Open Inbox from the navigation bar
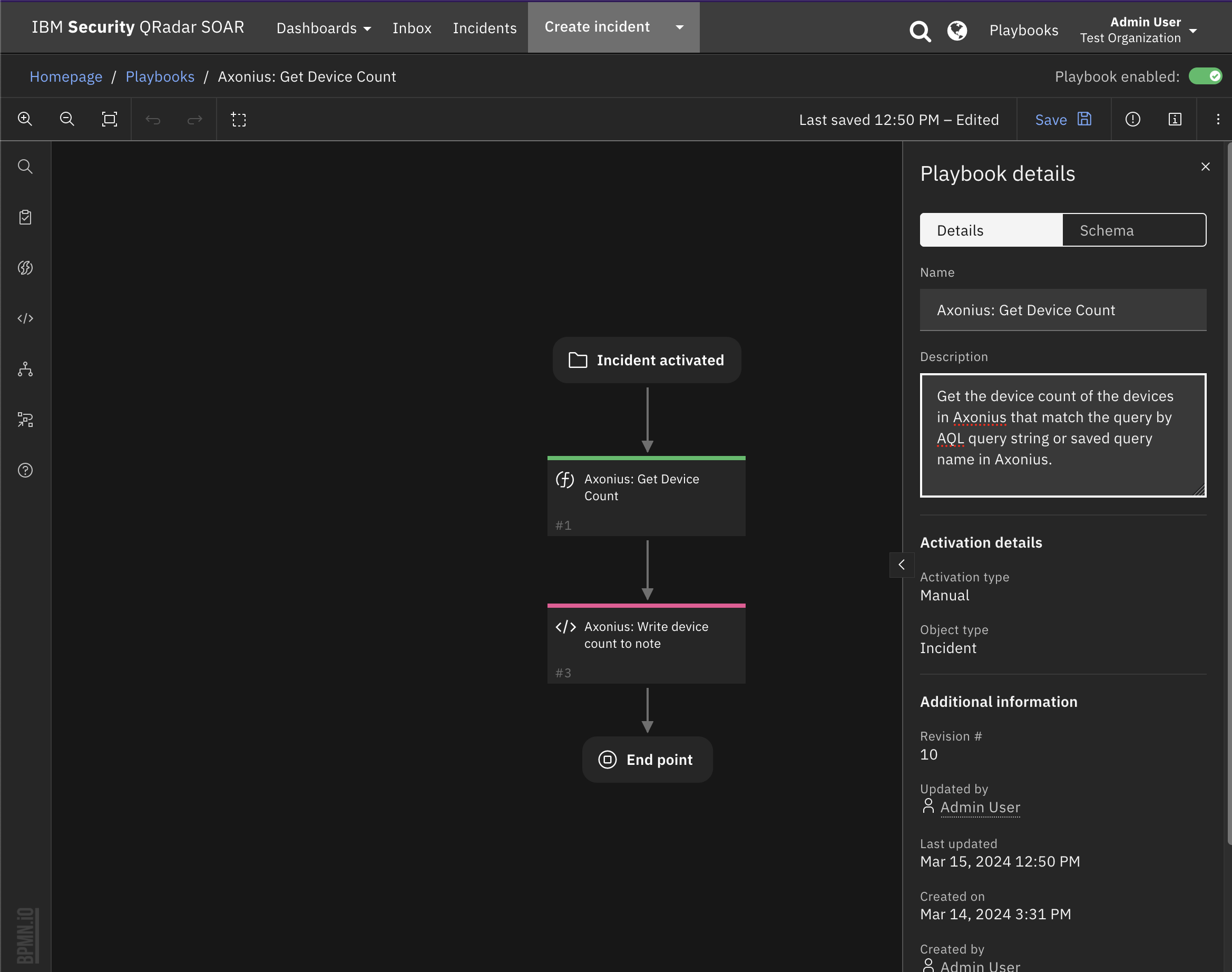The width and height of the screenshot is (1232, 972). tap(412, 28)
